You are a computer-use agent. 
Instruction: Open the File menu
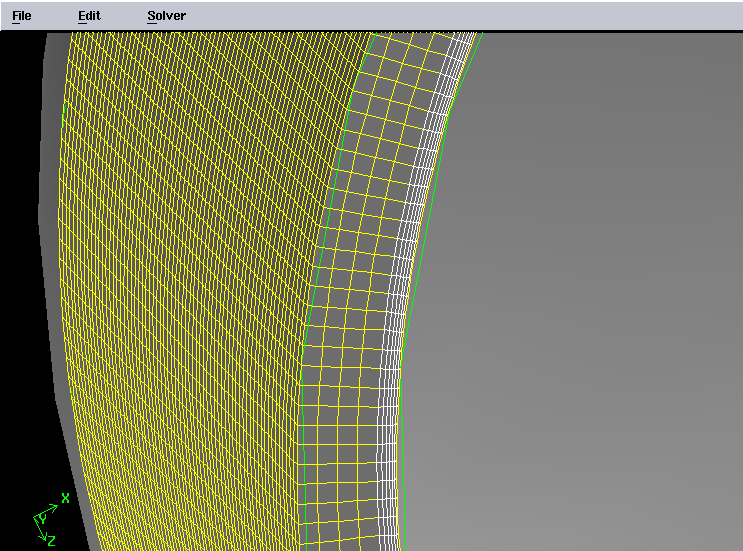pos(21,16)
